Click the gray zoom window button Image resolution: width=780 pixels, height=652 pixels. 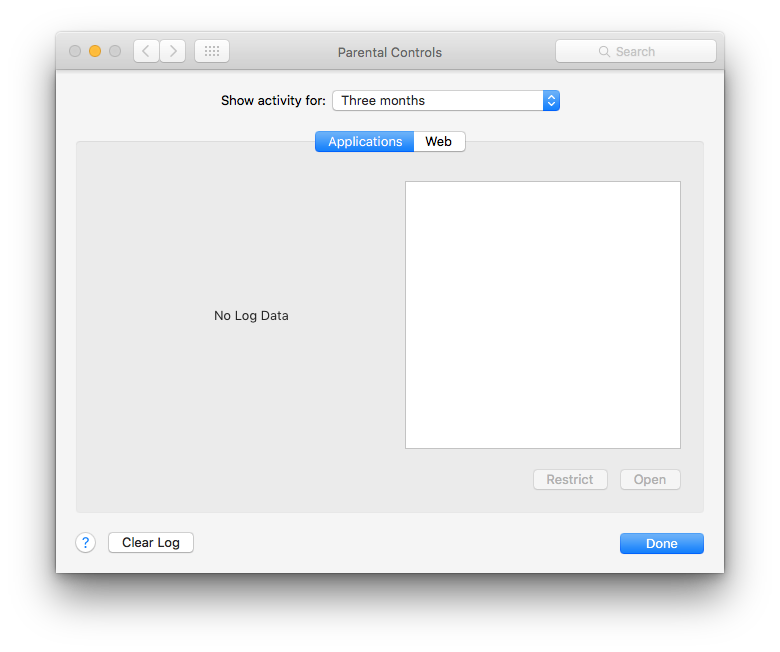coord(115,51)
